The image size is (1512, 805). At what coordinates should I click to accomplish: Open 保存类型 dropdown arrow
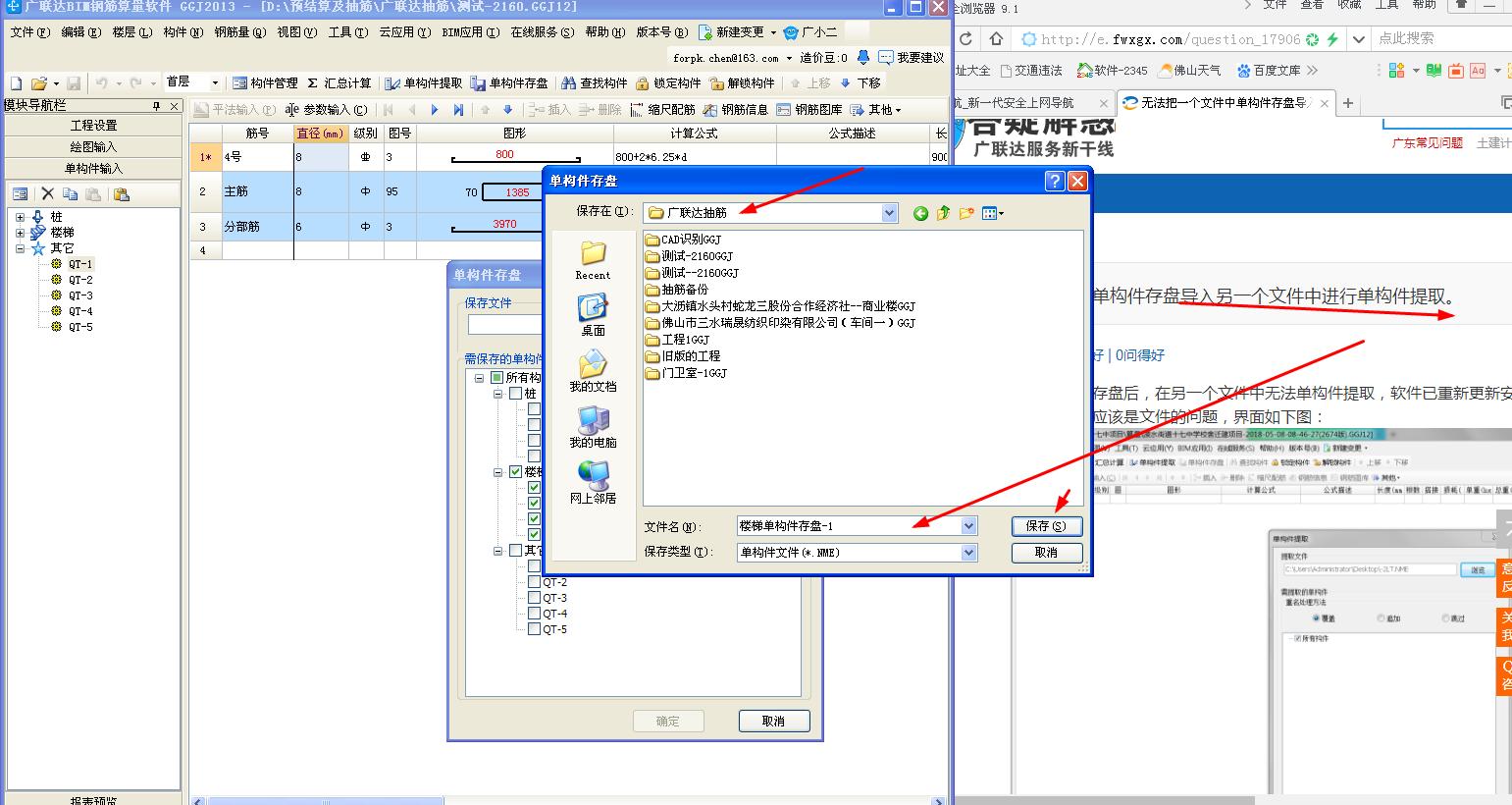(x=968, y=553)
